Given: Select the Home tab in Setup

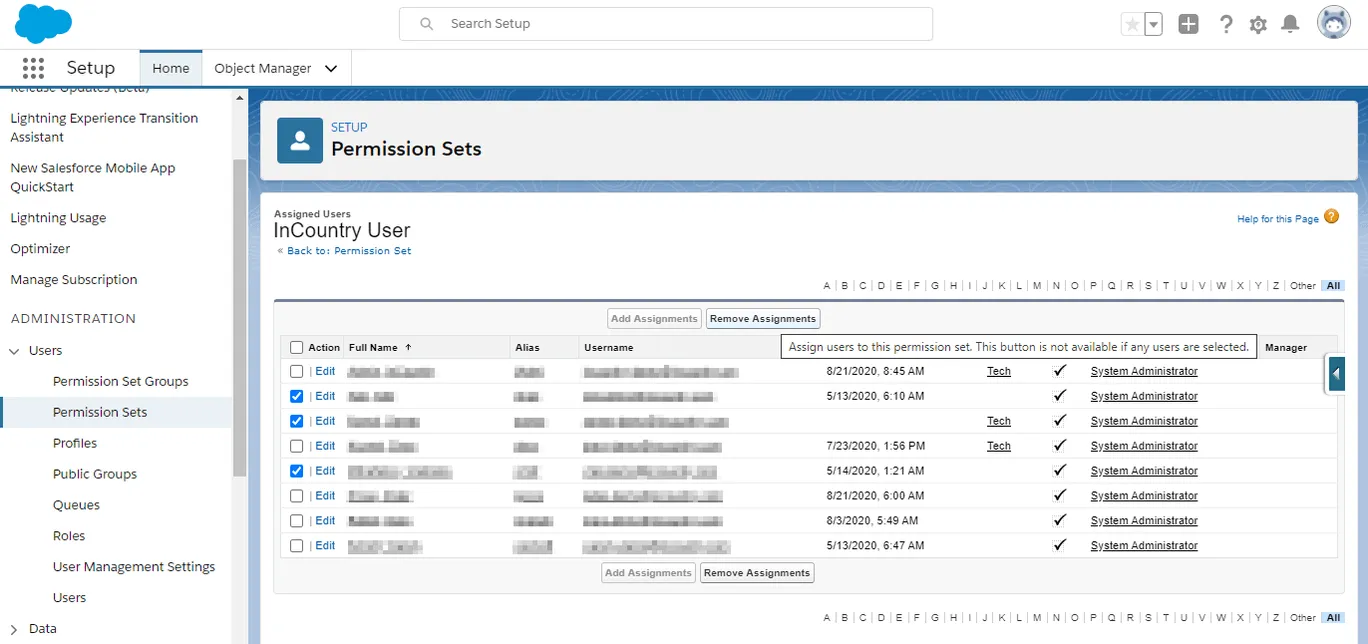Looking at the screenshot, I should click(x=170, y=68).
